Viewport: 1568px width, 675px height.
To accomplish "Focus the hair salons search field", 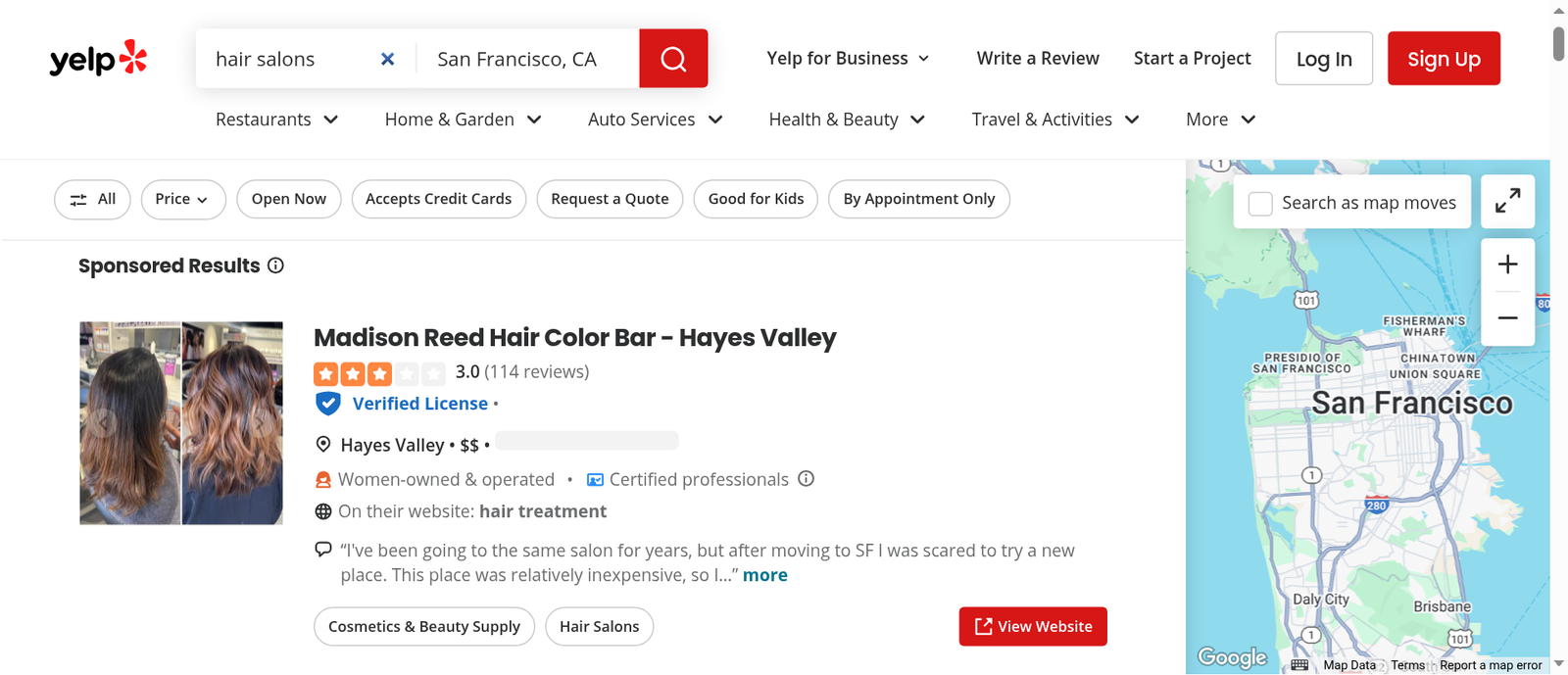I will [292, 59].
